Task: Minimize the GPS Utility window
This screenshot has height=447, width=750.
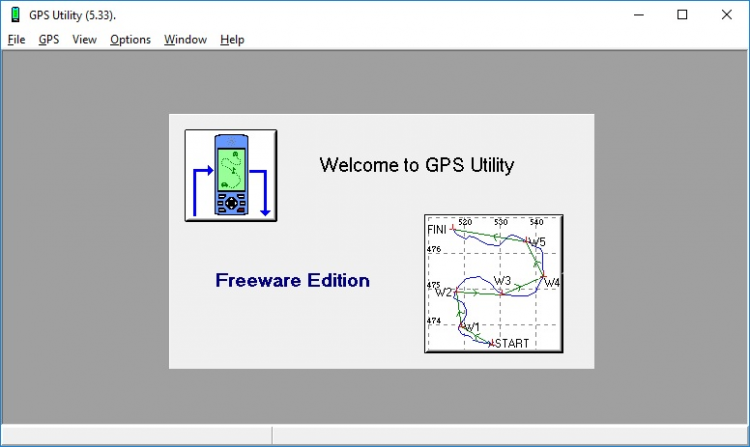Action: click(x=639, y=15)
